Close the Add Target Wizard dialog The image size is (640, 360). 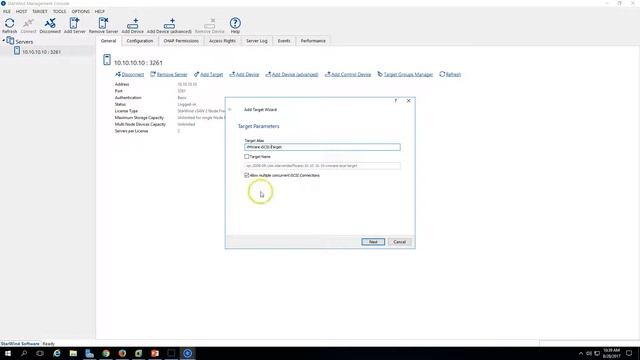[409, 101]
